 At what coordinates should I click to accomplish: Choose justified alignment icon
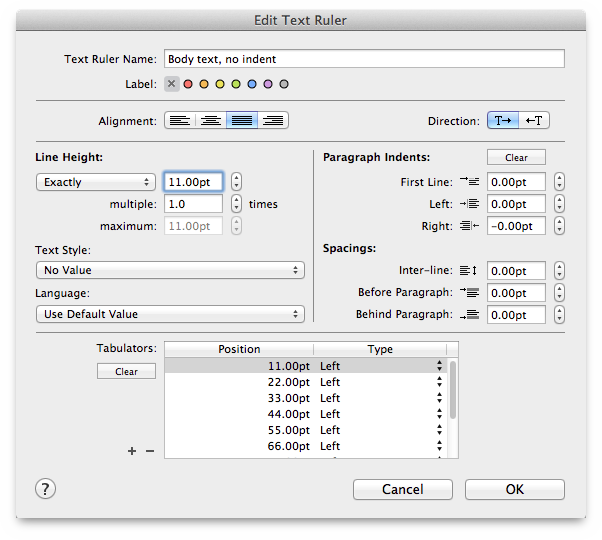pos(242,121)
